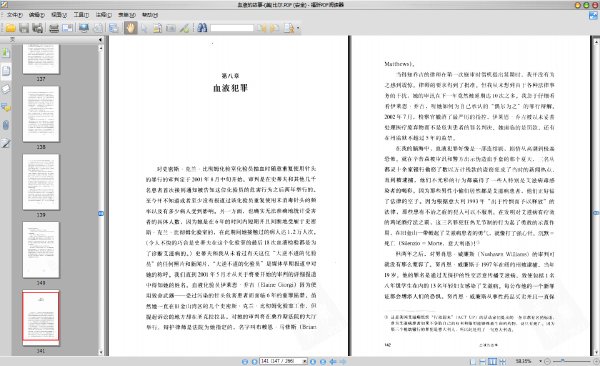Open the Bookmarks panel green sidebar icon
Screen dimensions: 600x366
pyautogui.click(x=6, y=52)
